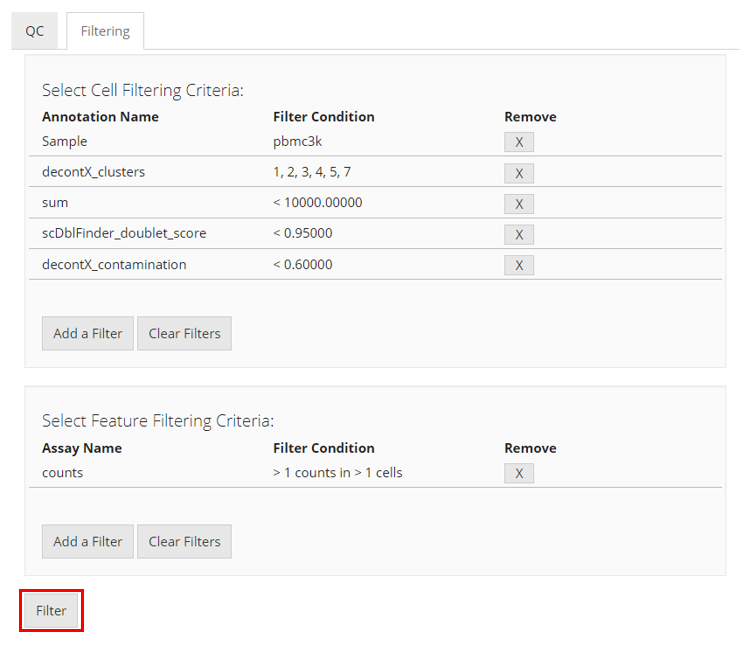The width and height of the screenshot is (743, 645).
Task: Click the decontX_clusters annotation name
Action: pyautogui.click(x=93, y=172)
